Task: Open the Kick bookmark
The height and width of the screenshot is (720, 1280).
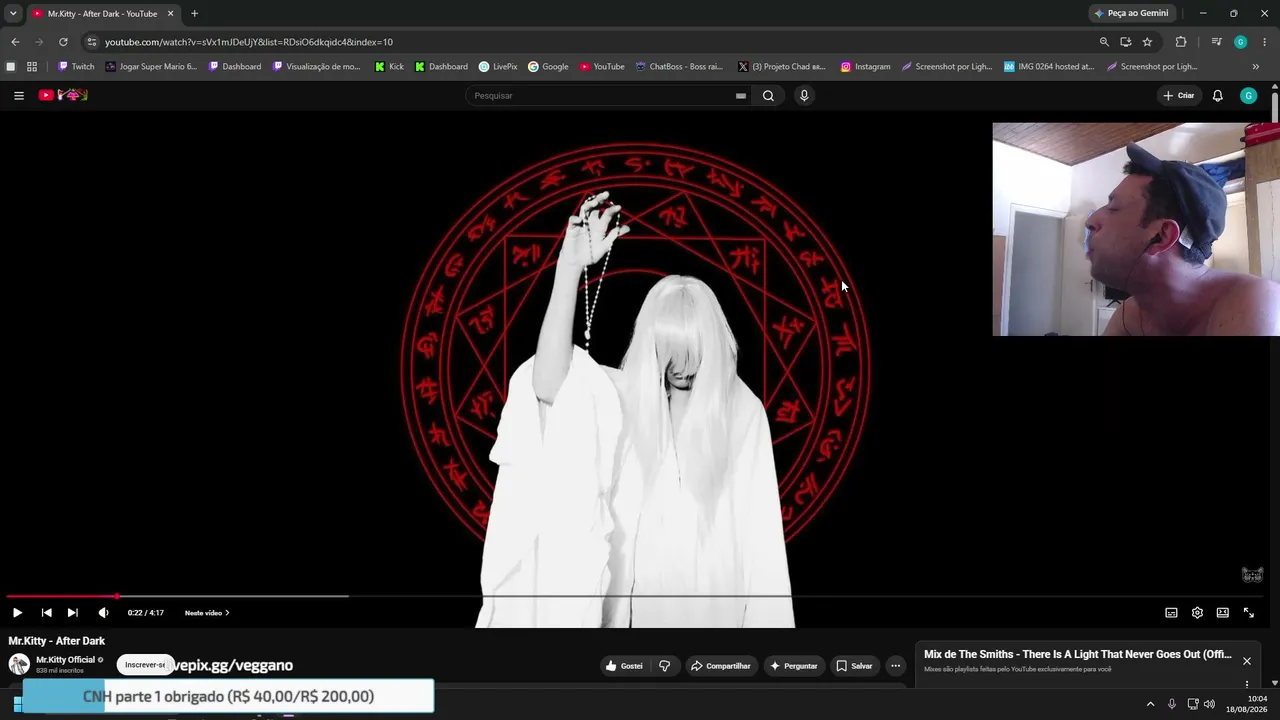Action: 389,67
